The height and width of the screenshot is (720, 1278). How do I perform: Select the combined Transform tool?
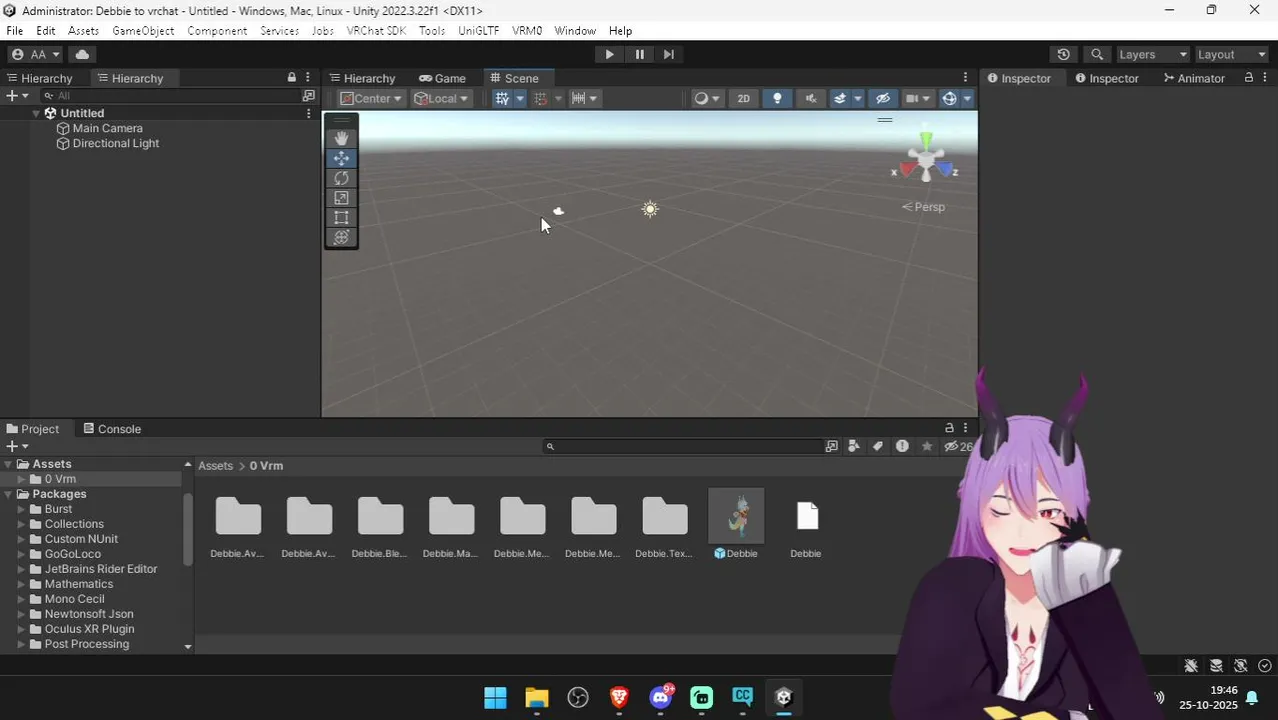(341, 238)
